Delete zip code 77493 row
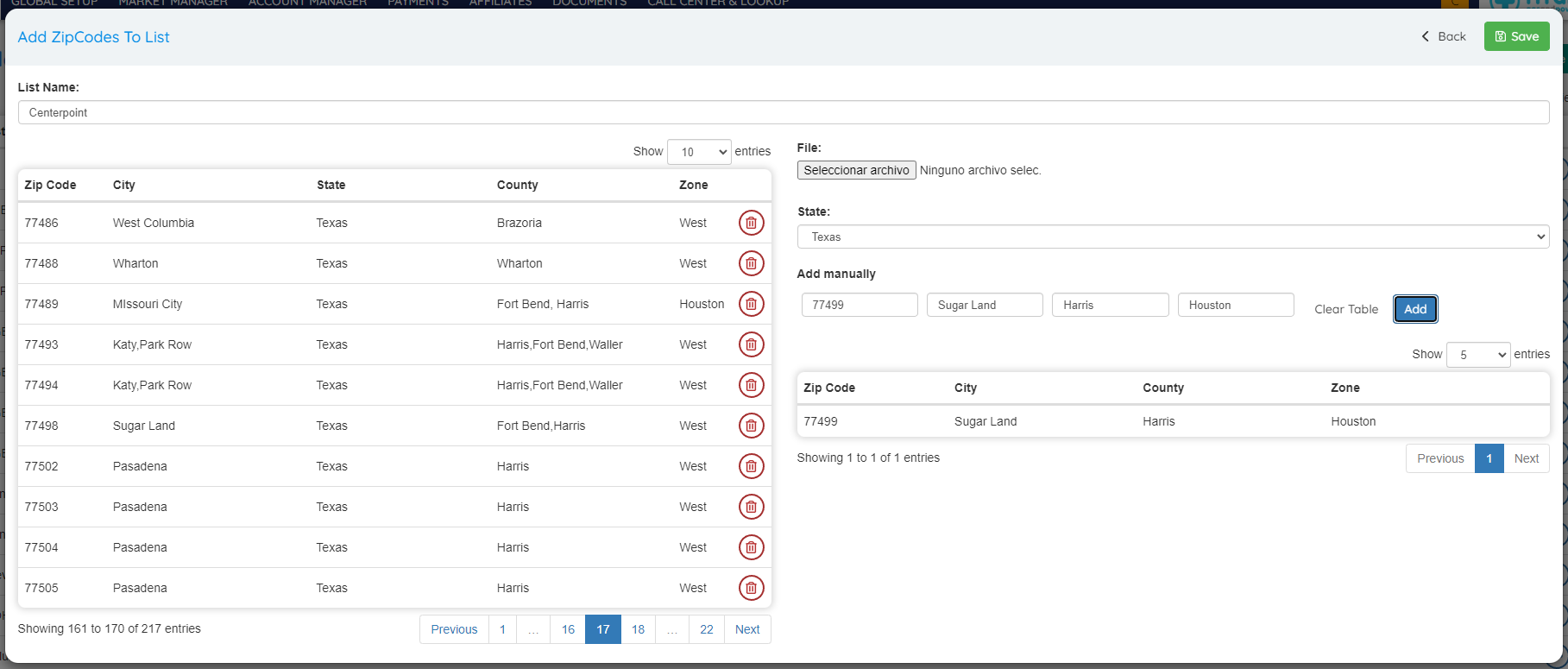The width and height of the screenshot is (1568, 669). pyautogui.click(x=751, y=344)
